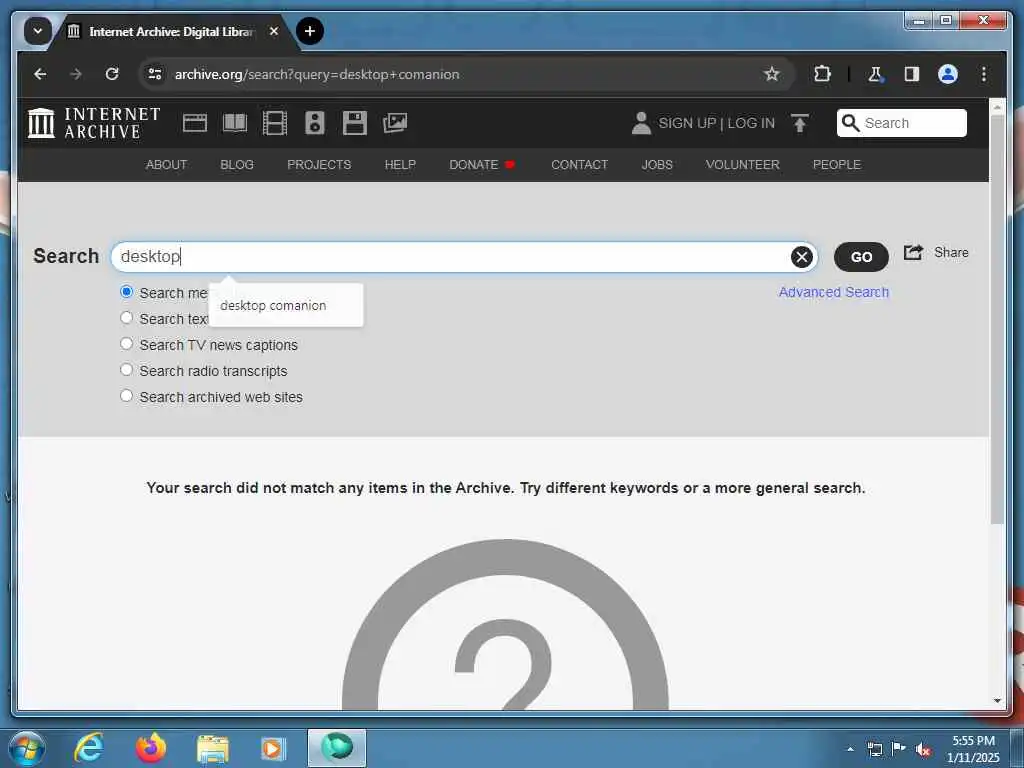The height and width of the screenshot is (768, 1024).
Task: Click the Share icon next to GO
Action: point(914,252)
